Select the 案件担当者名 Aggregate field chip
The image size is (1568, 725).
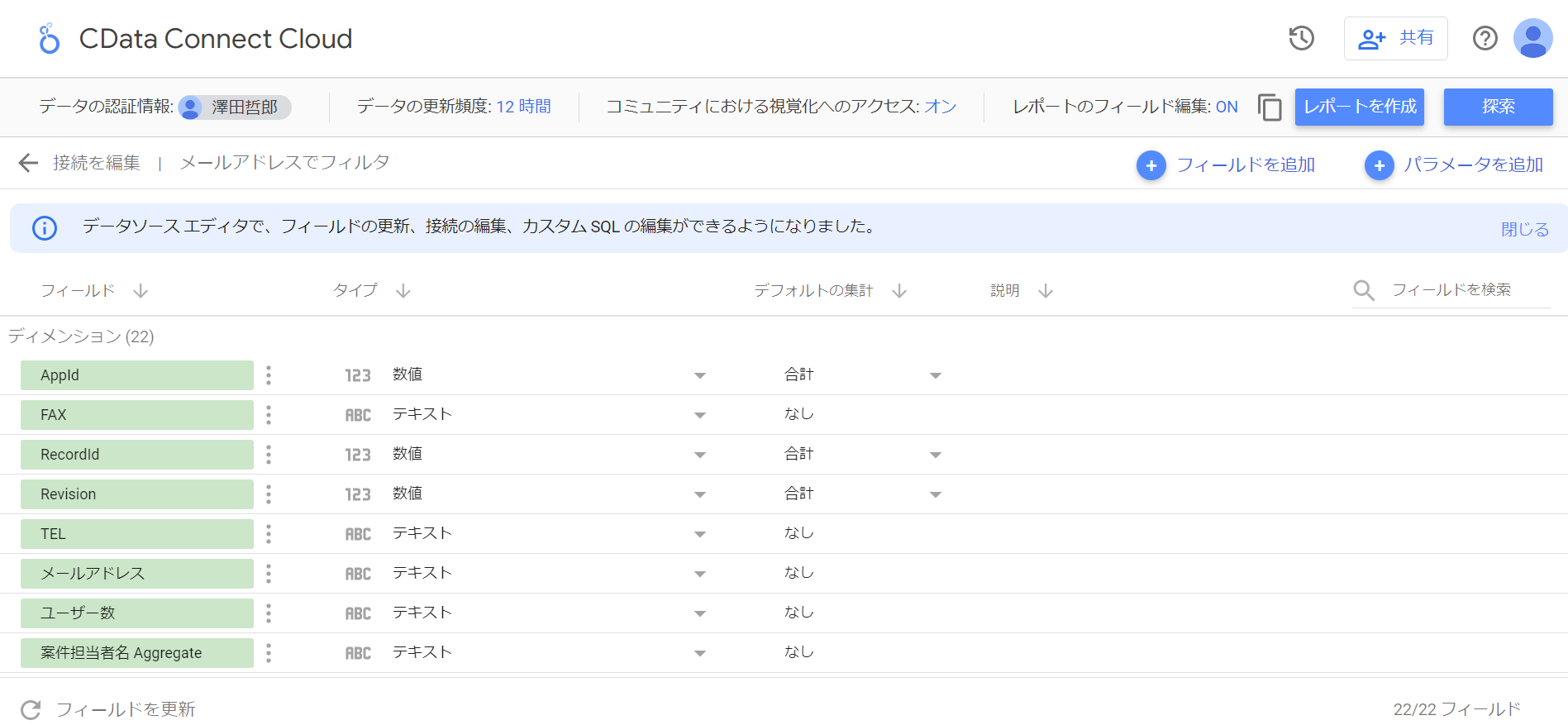137,653
